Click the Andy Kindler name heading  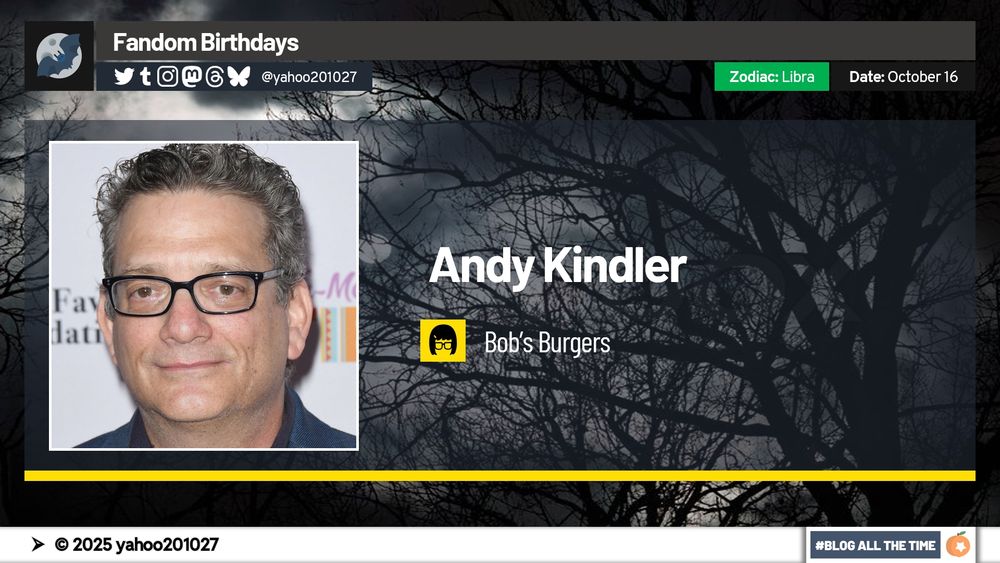(557, 266)
